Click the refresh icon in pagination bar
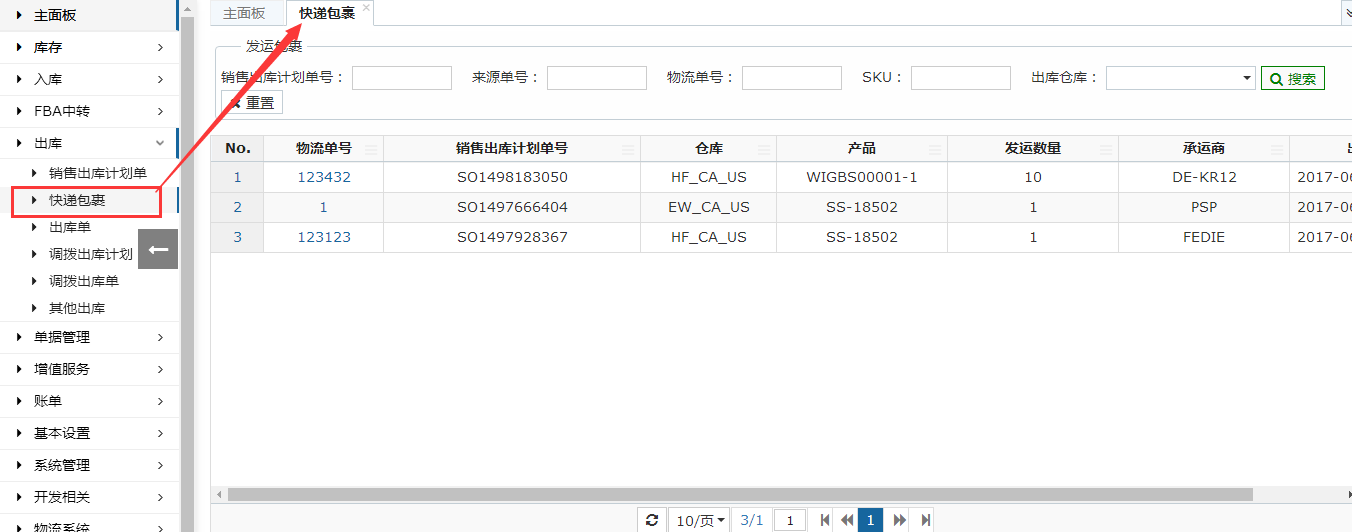1352x532 pixels. click(x=652, y=520)
